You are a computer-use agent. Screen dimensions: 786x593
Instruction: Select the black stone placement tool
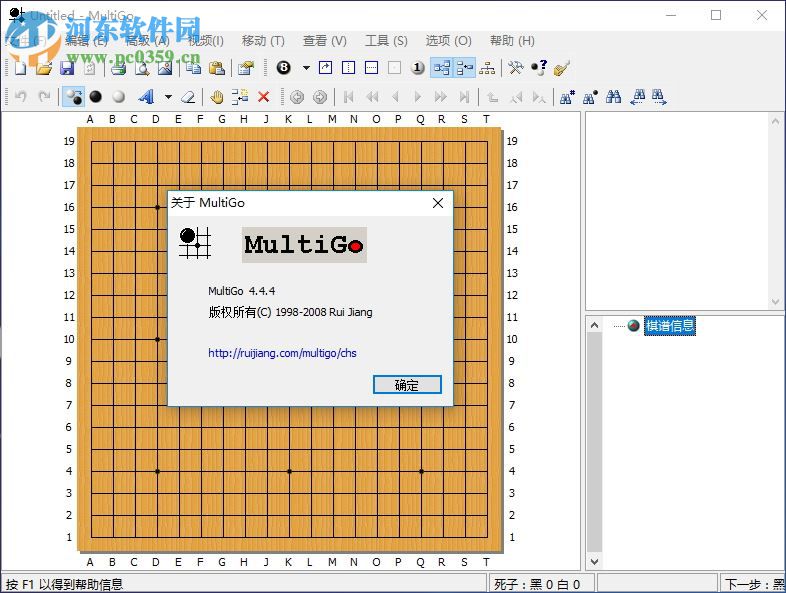(x=96, y=96)
